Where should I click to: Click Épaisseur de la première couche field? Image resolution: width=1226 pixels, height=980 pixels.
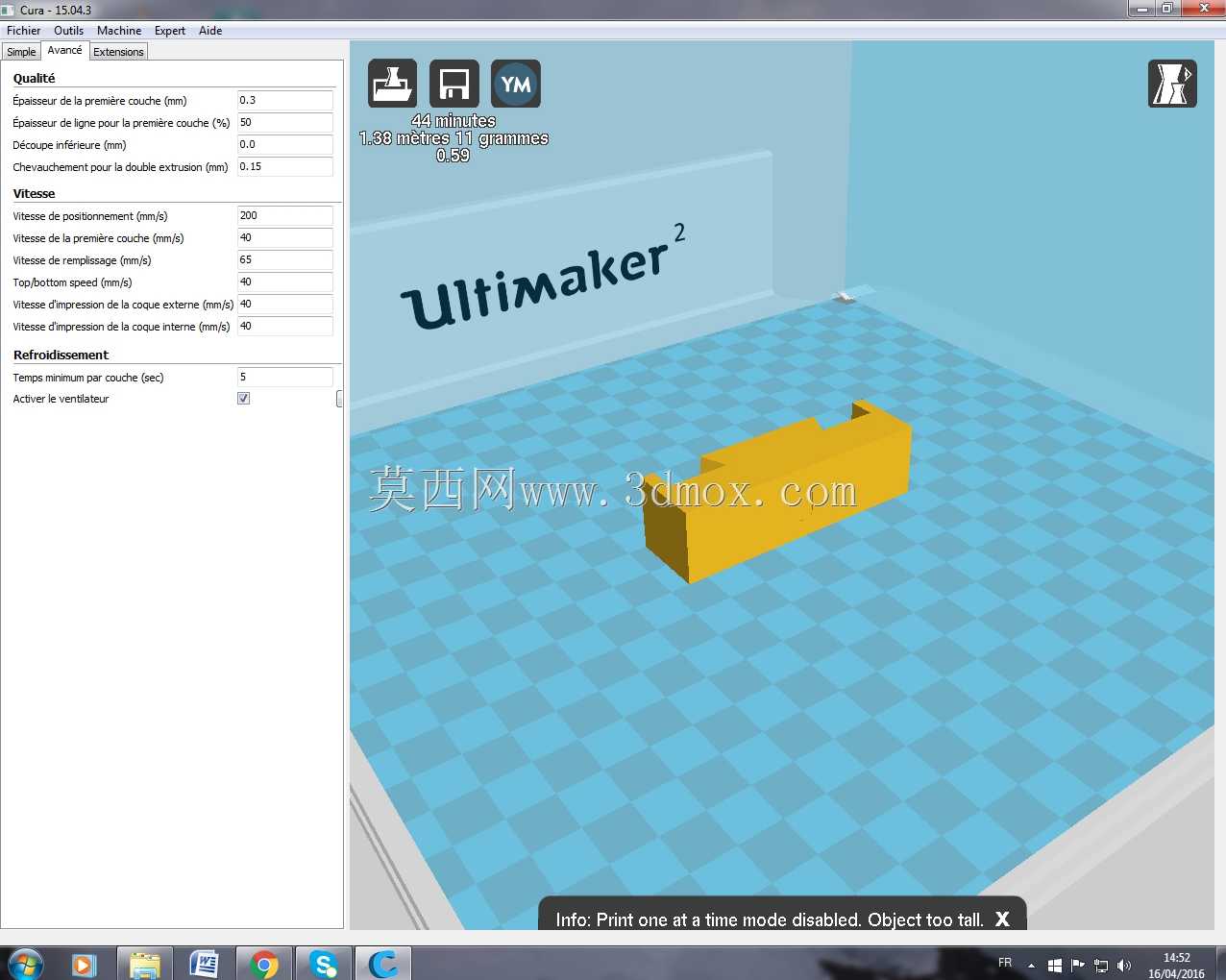pyautogui.click(x=285, y=100)
